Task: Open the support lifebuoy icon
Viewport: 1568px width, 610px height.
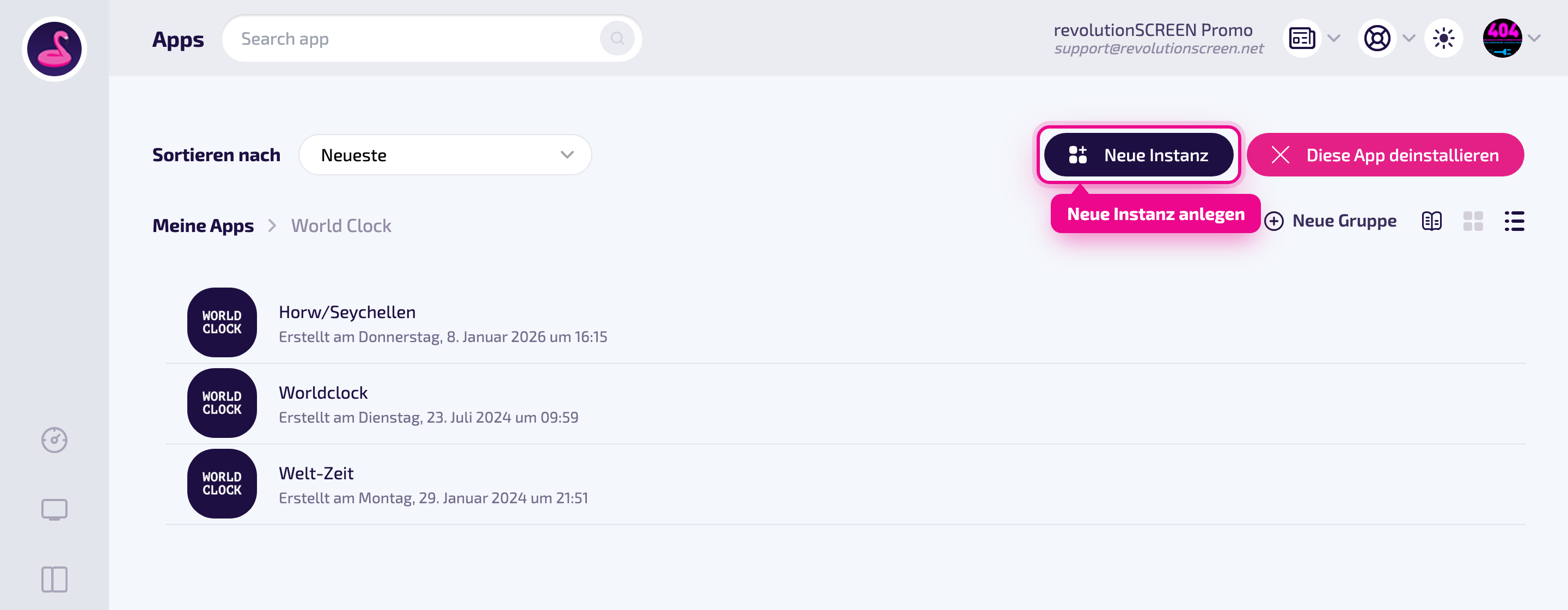Action: pyautogui.click(x=1376, y=38)
